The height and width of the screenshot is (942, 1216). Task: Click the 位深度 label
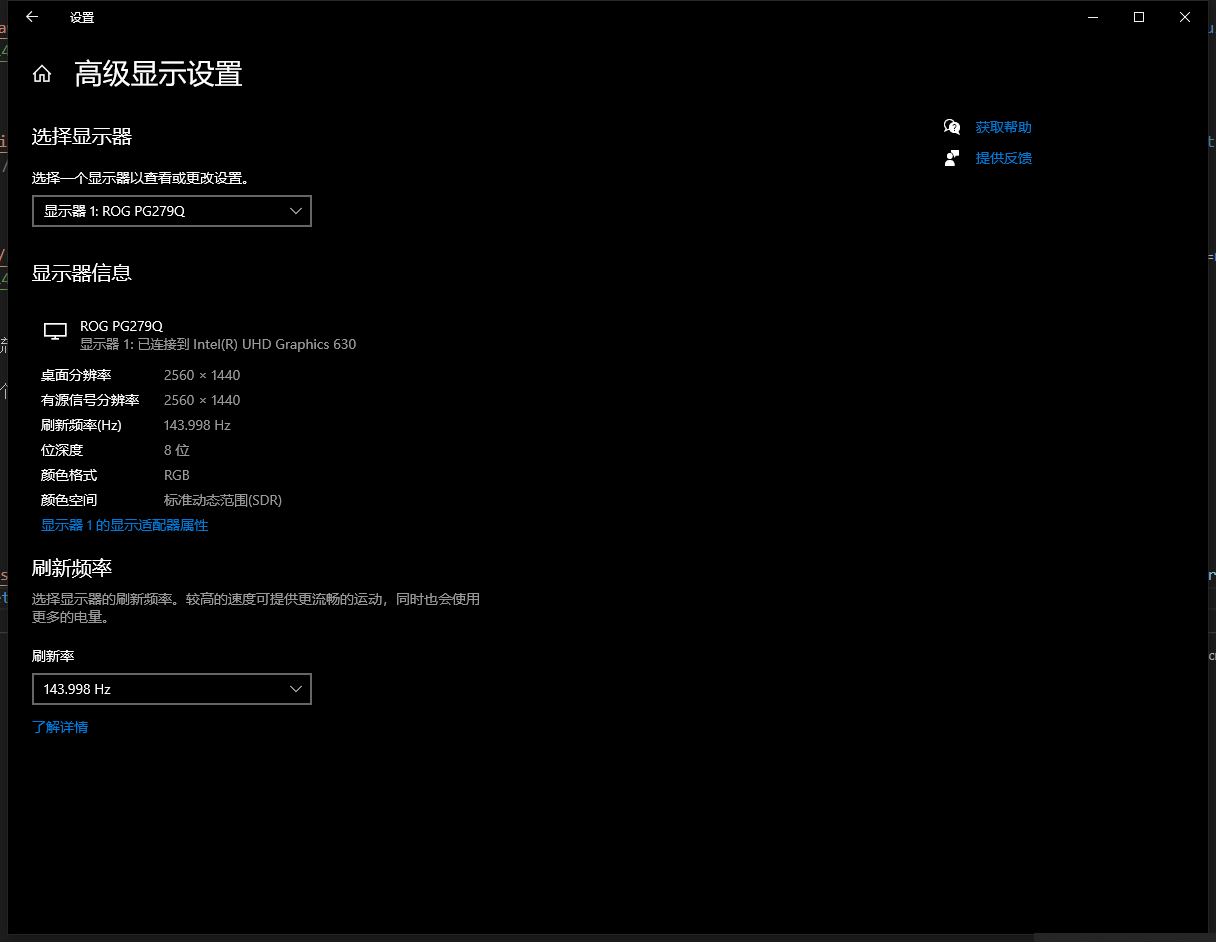tap(62, 450)
